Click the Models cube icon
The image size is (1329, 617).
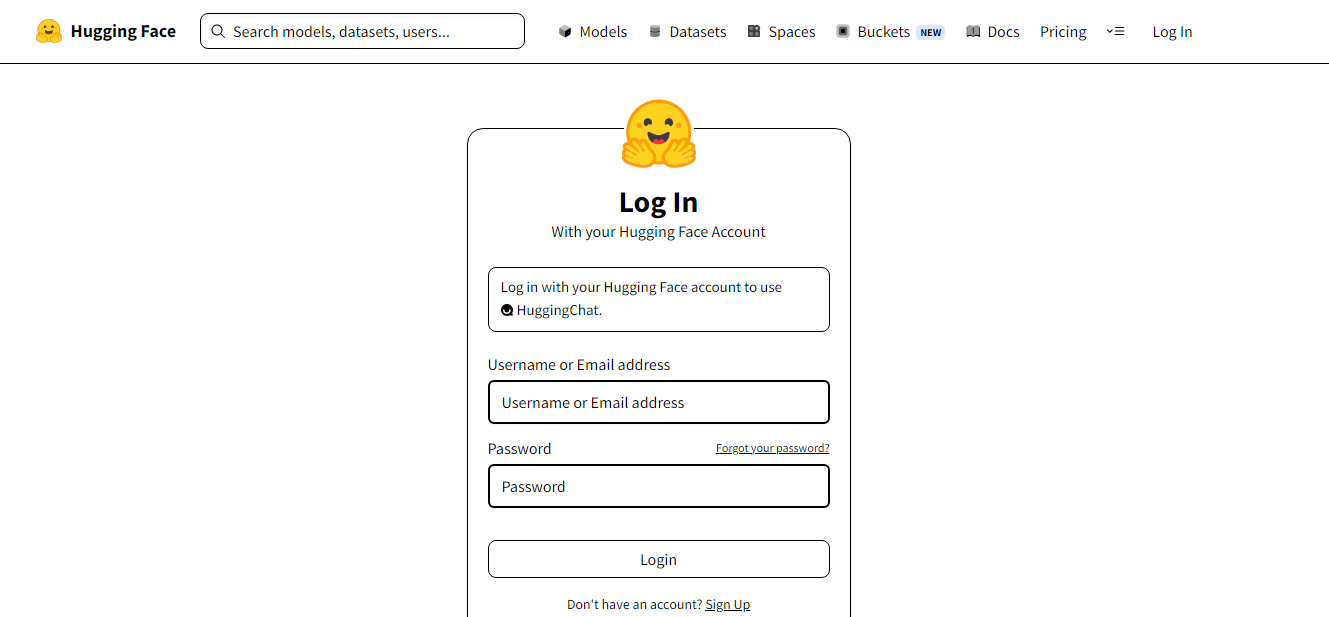565,32
